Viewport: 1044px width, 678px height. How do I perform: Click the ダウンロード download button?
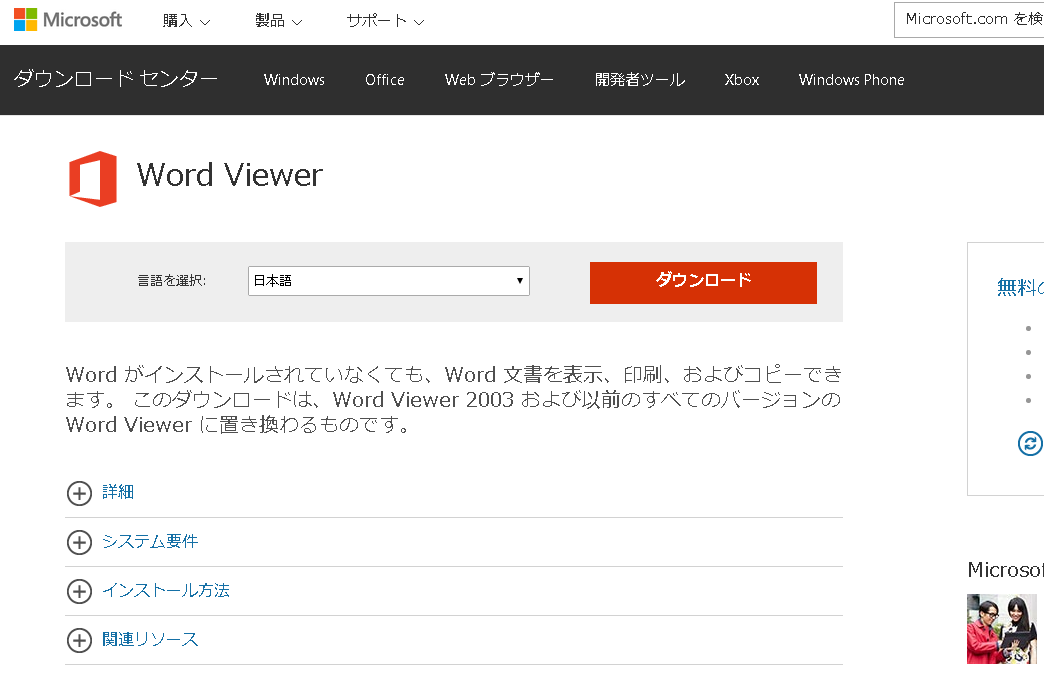703,283
